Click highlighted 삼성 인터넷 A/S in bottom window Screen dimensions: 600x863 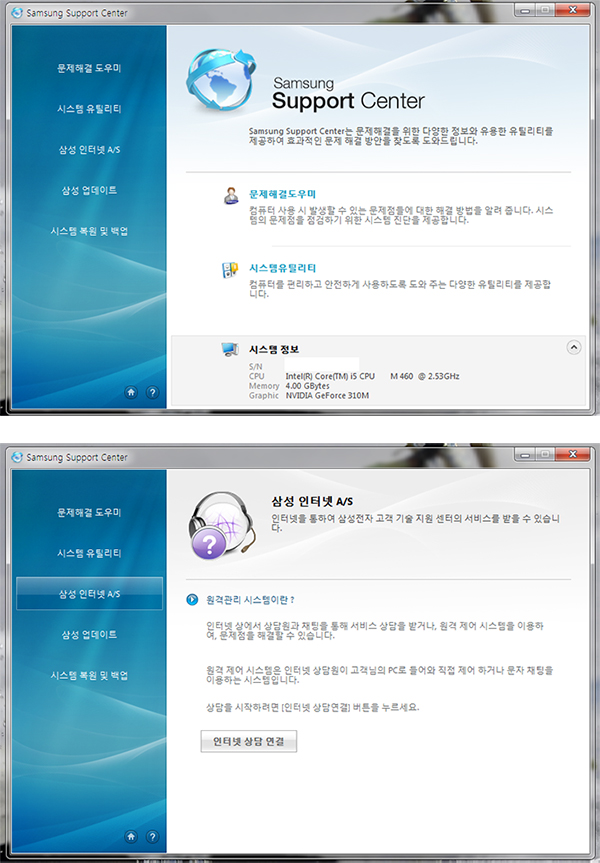[89, 593]
